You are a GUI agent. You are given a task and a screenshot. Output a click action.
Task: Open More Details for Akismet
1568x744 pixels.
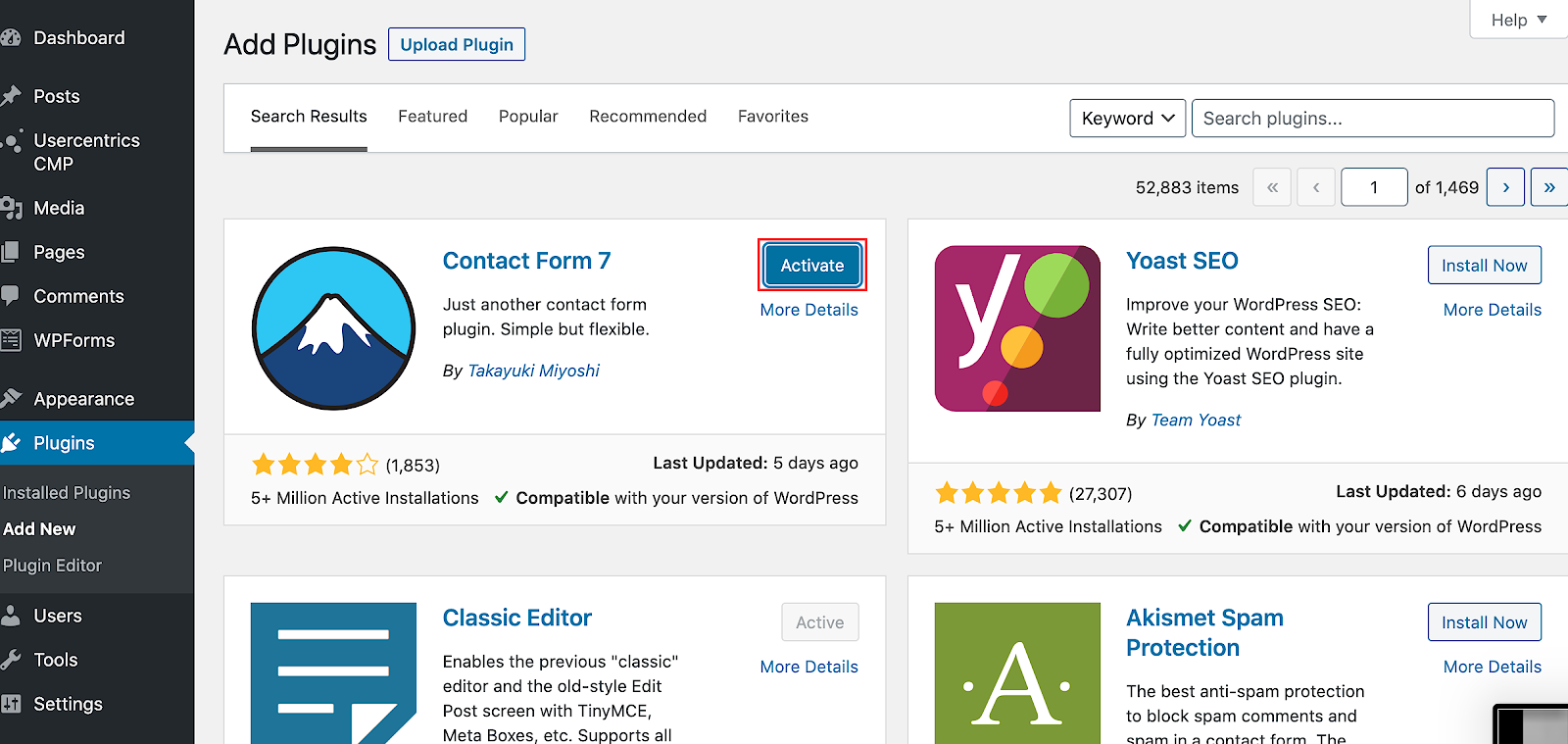coord(1493,667)
